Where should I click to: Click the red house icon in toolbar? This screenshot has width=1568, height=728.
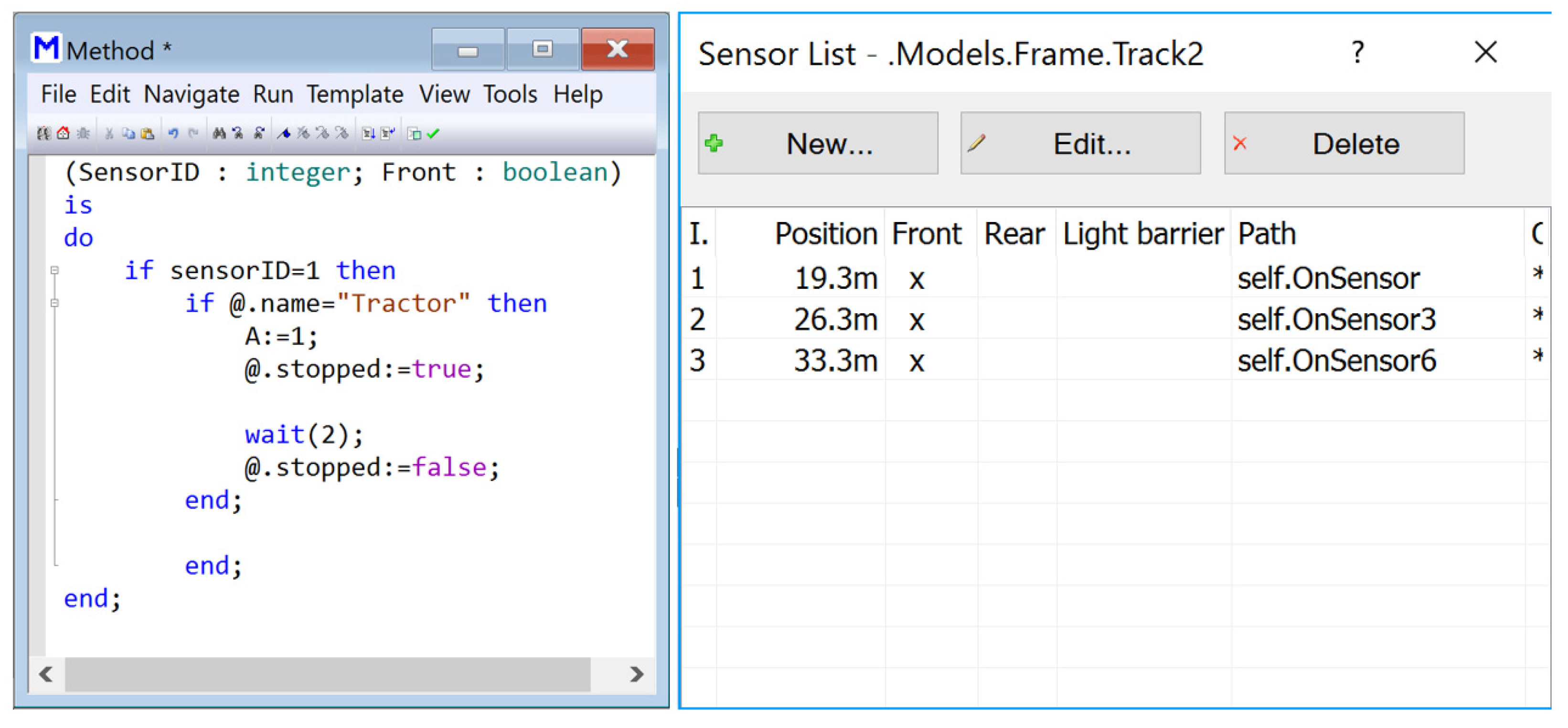pyautogui.click(x=64, y=134)
